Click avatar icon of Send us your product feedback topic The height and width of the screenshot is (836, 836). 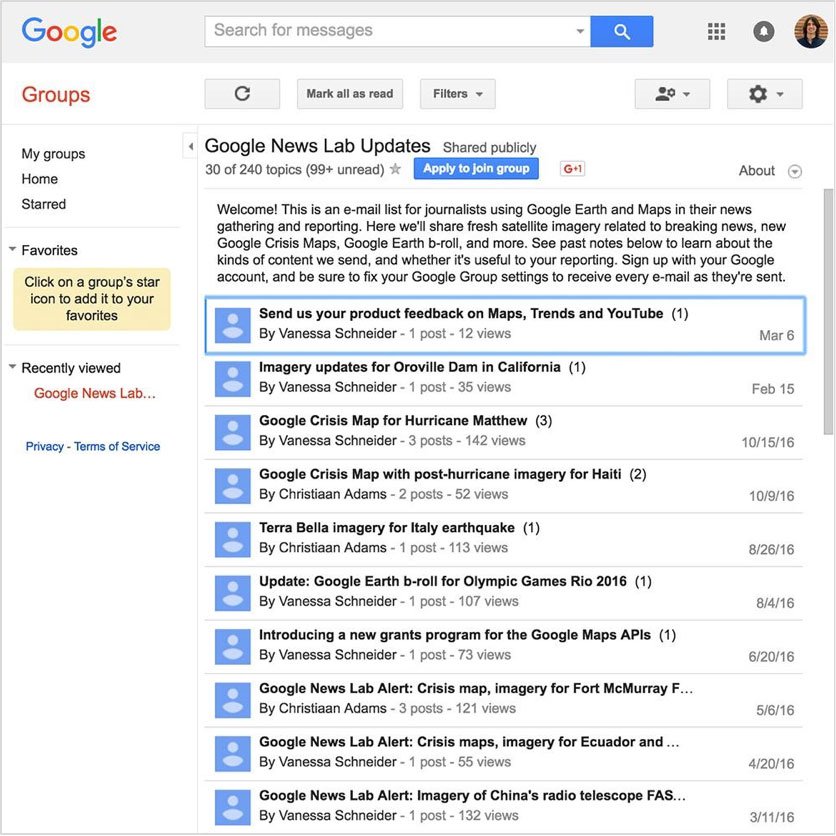(x=232, y=325)
